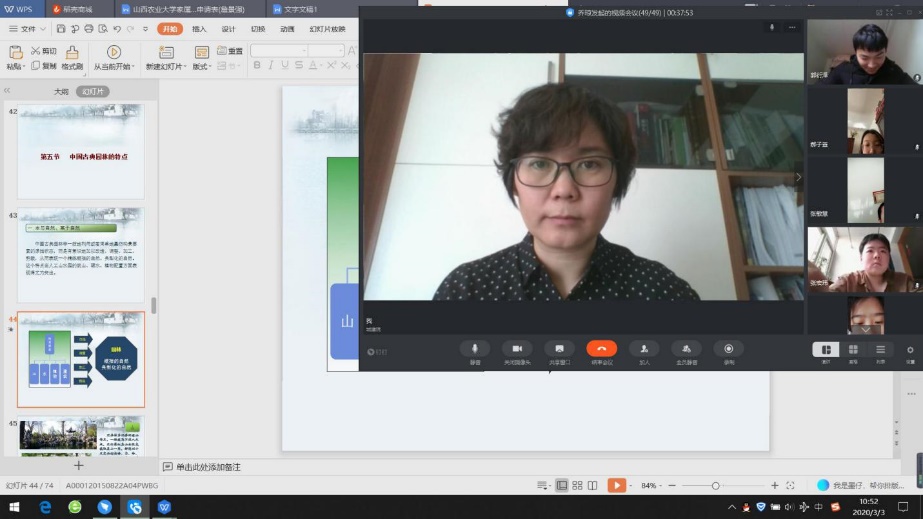This screenshot has width=923, height=519.
Task: Click the save icon in quick toolbar
Action: point(61,29)
